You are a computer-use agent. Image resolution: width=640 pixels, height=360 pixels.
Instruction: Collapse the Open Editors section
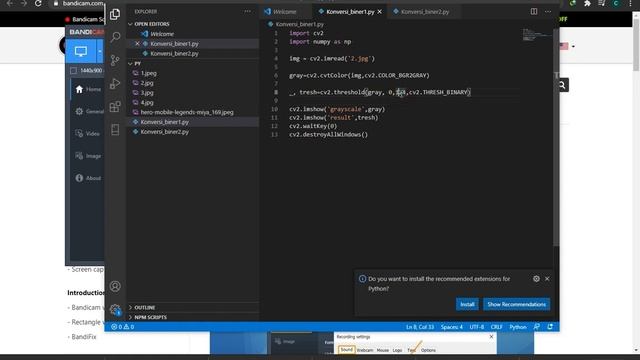coord(151,24)
